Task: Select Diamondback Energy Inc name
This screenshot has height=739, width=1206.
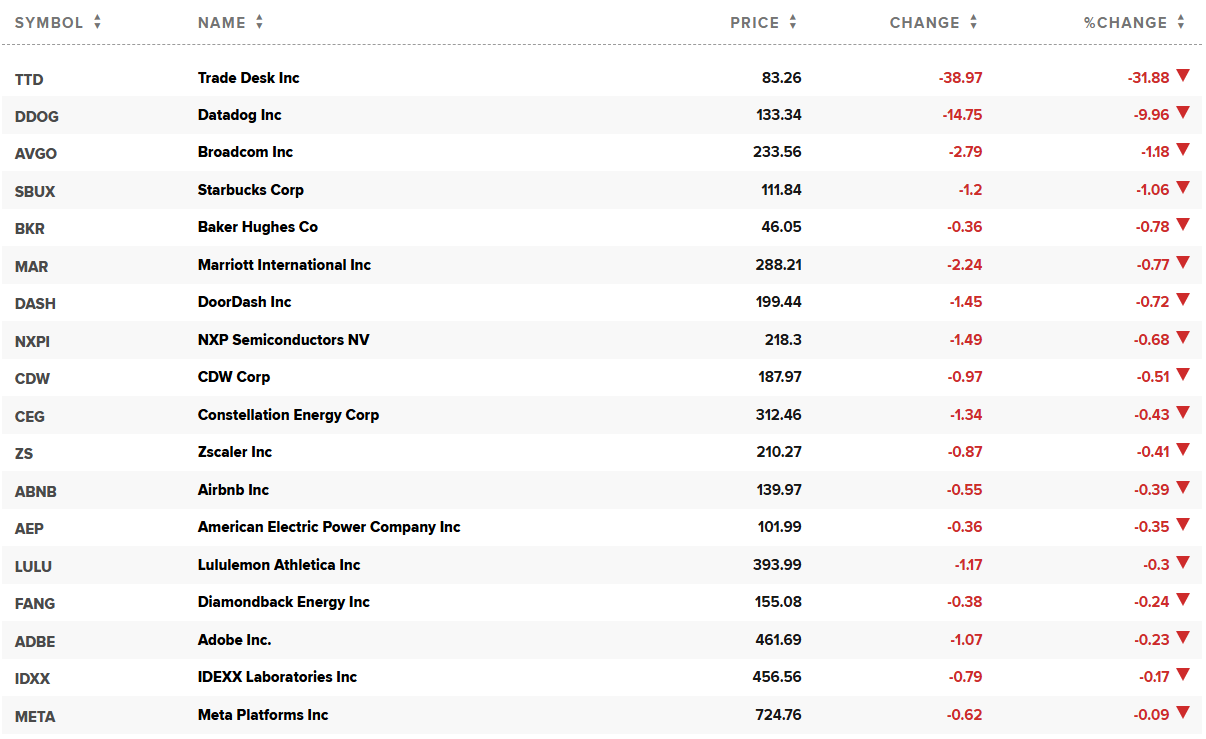Action: coord(284,602)
